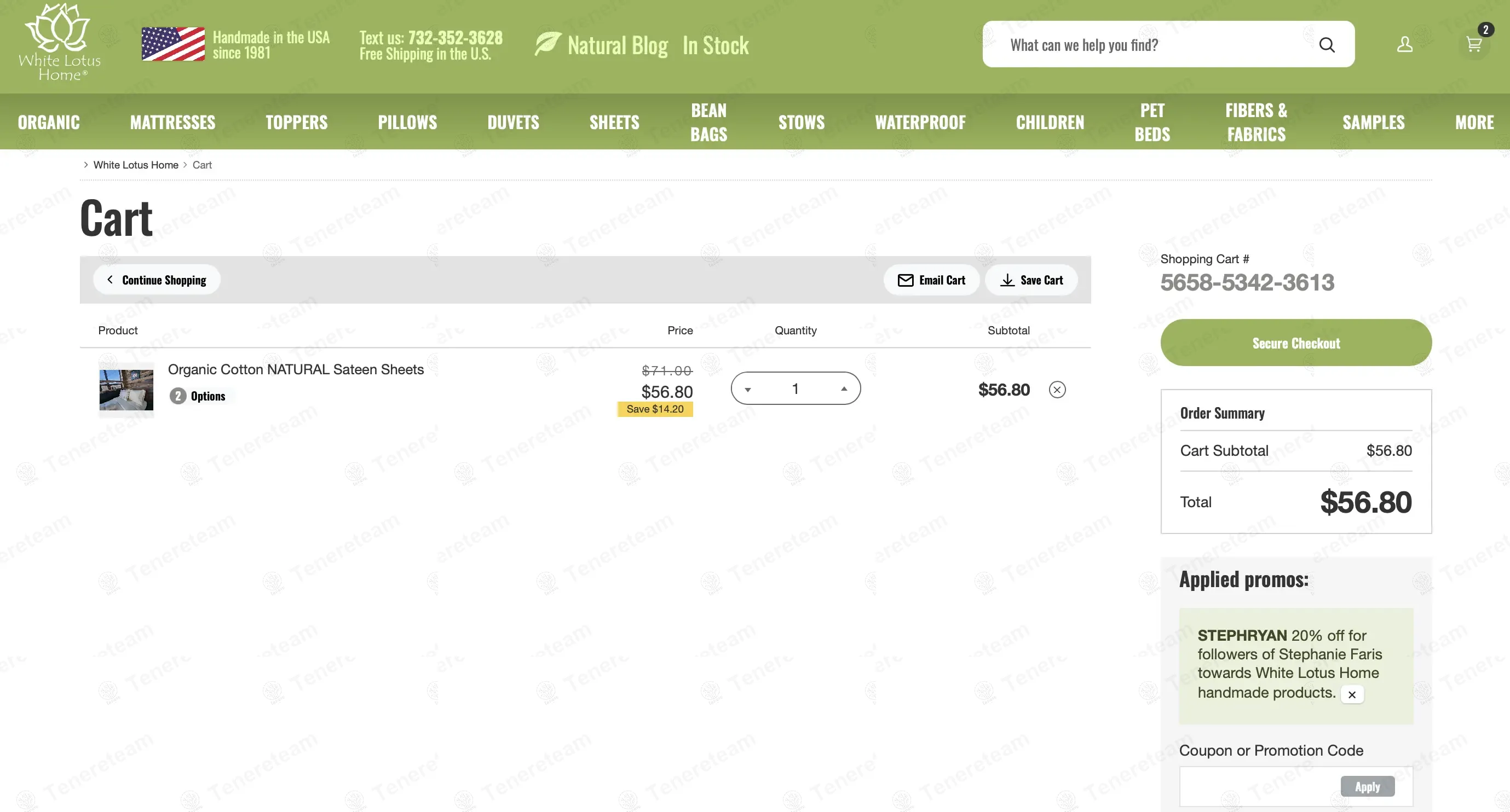Image resolution: width=1510 pixels, height=812 pixels.
Task: Click the Applied promos heading
Action: point(1244,579)
